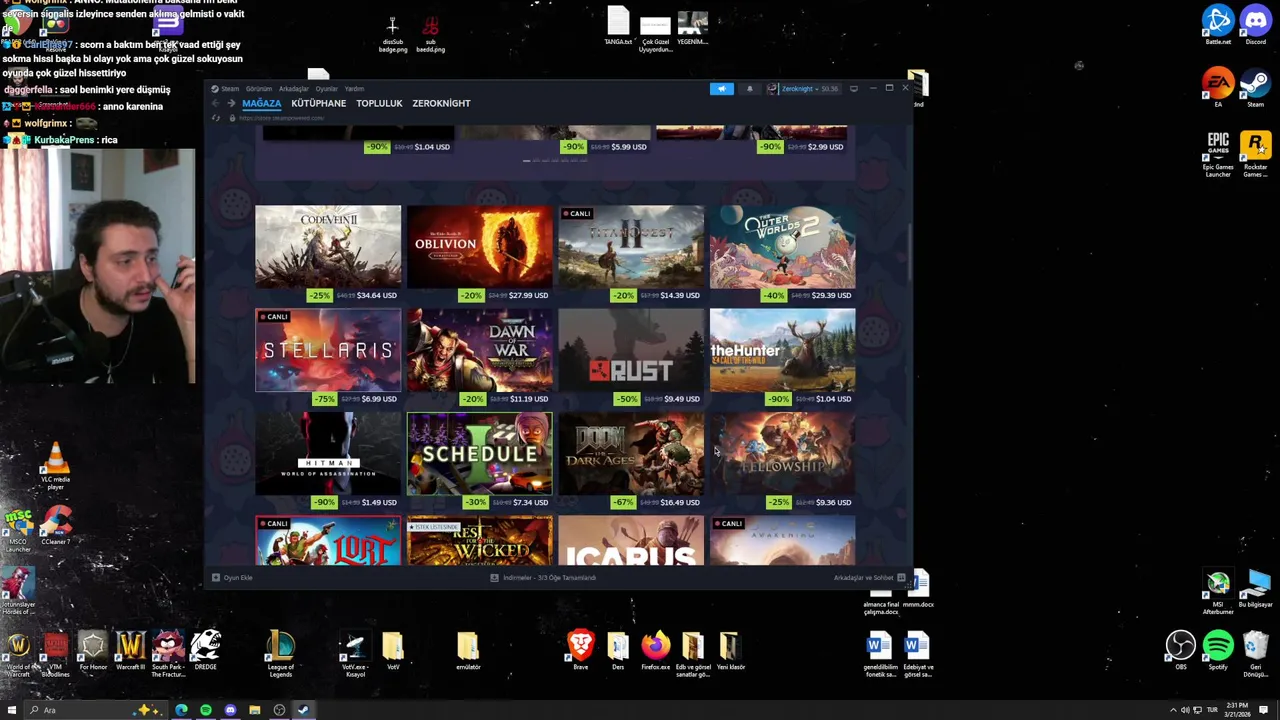Open the ZEROKNIGHT profile tab
1280x720 pixels.
point(441,103)
